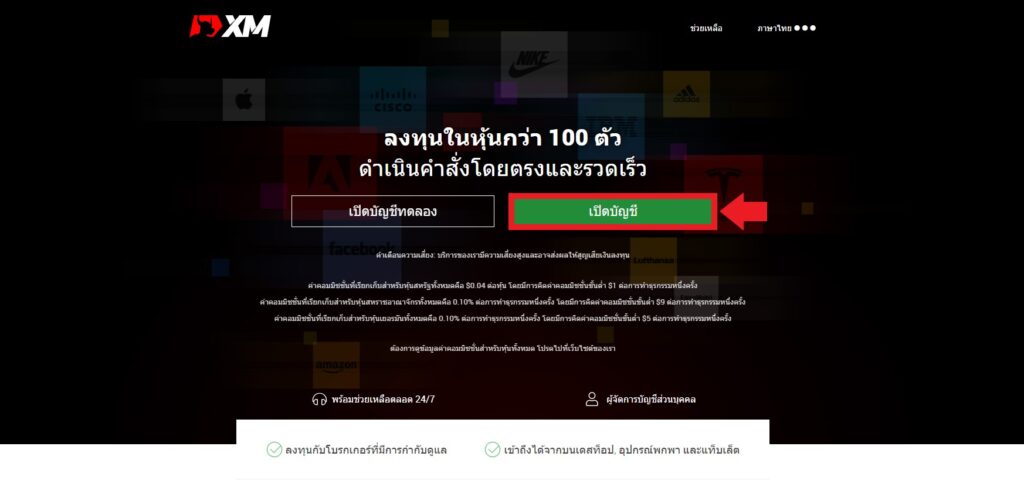Image resolution: width=1024 pixels, height=480 pixels.
Task: Click the XM logo in the header
Action: coord(230,27)
